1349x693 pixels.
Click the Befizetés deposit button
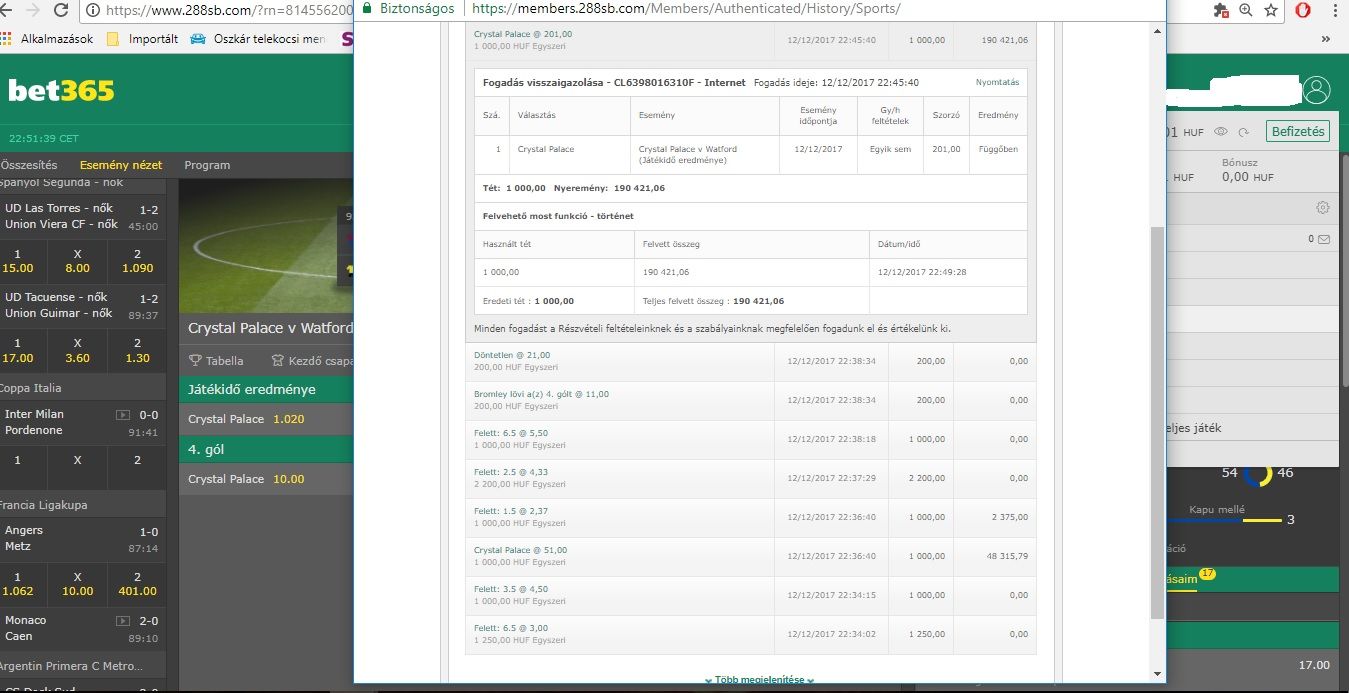click(x=1297, y=131)
